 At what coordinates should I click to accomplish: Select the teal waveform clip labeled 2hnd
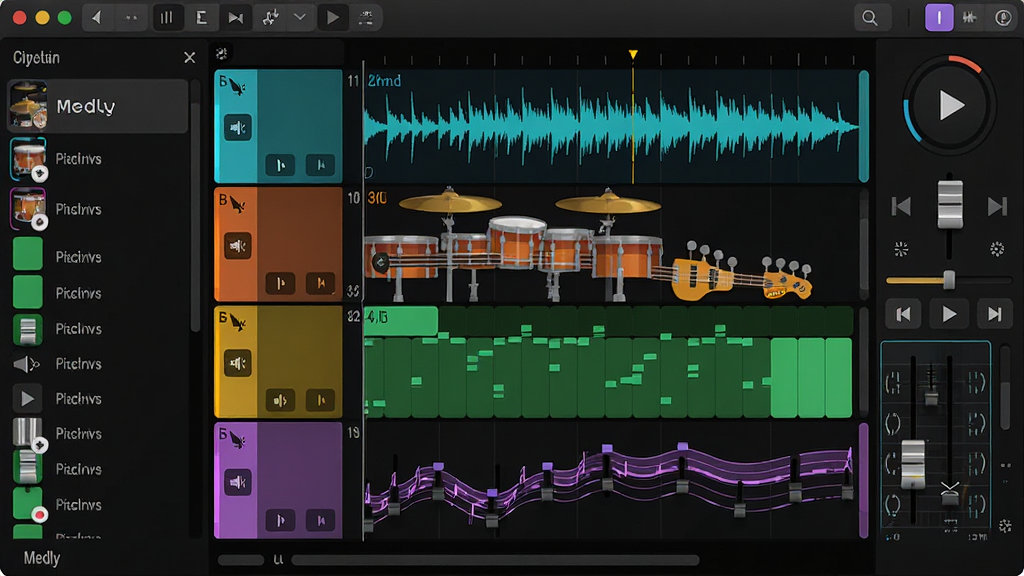[x=611, y=126]
